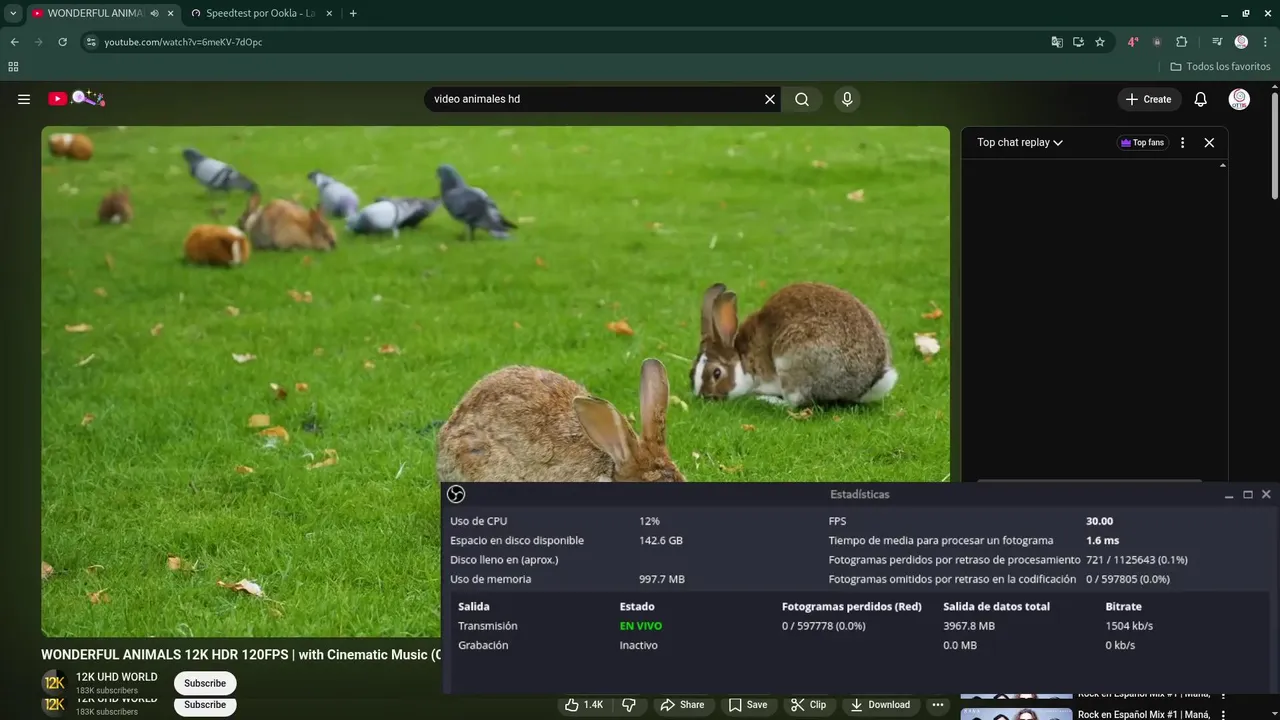Close the Top chat replay panel

click(1209, 142)
